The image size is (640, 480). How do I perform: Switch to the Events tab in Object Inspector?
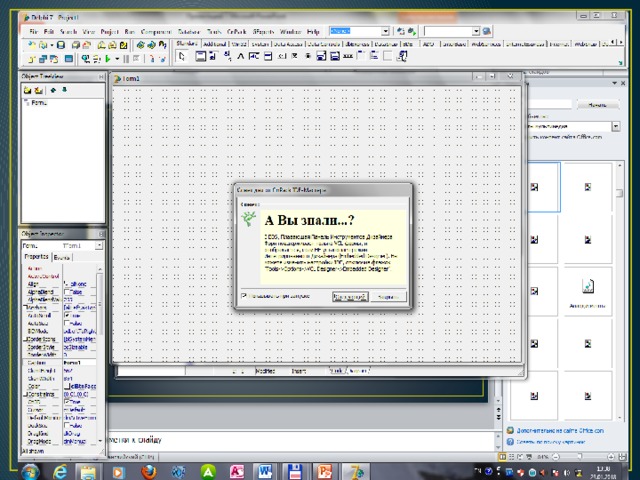pos(62,257)
